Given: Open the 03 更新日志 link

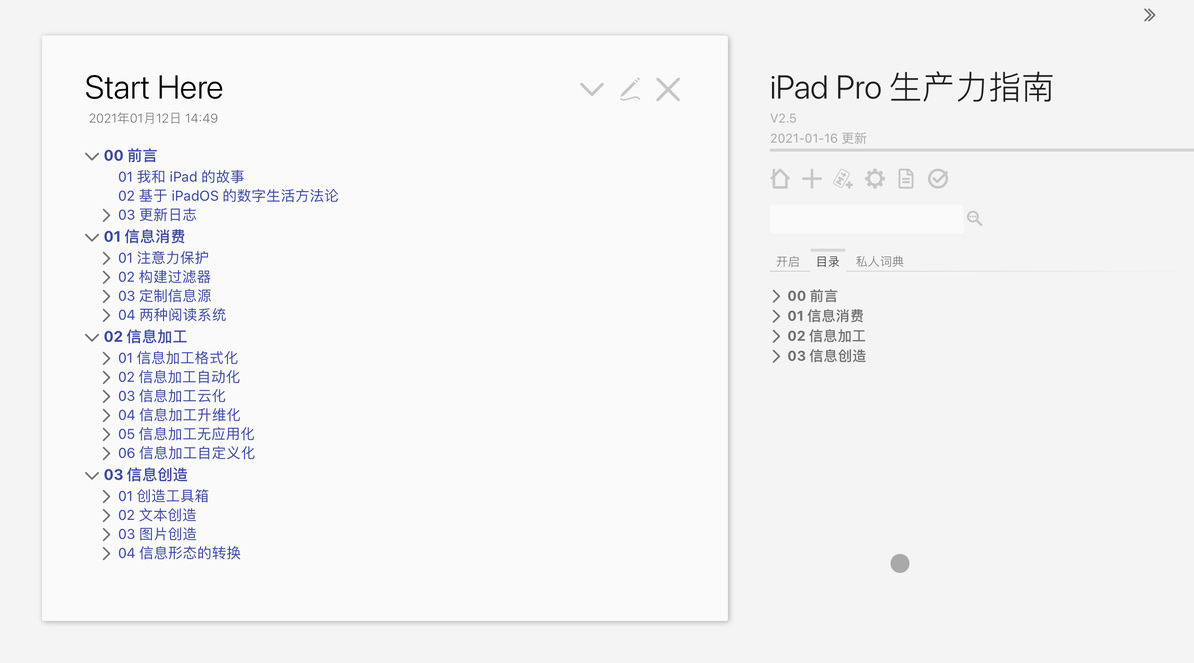Looking at the screenshot, I should click(157, 215).
